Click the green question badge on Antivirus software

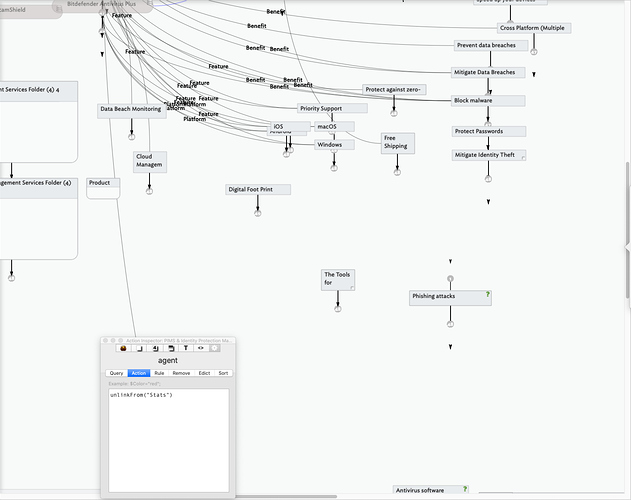coord(465,489)
